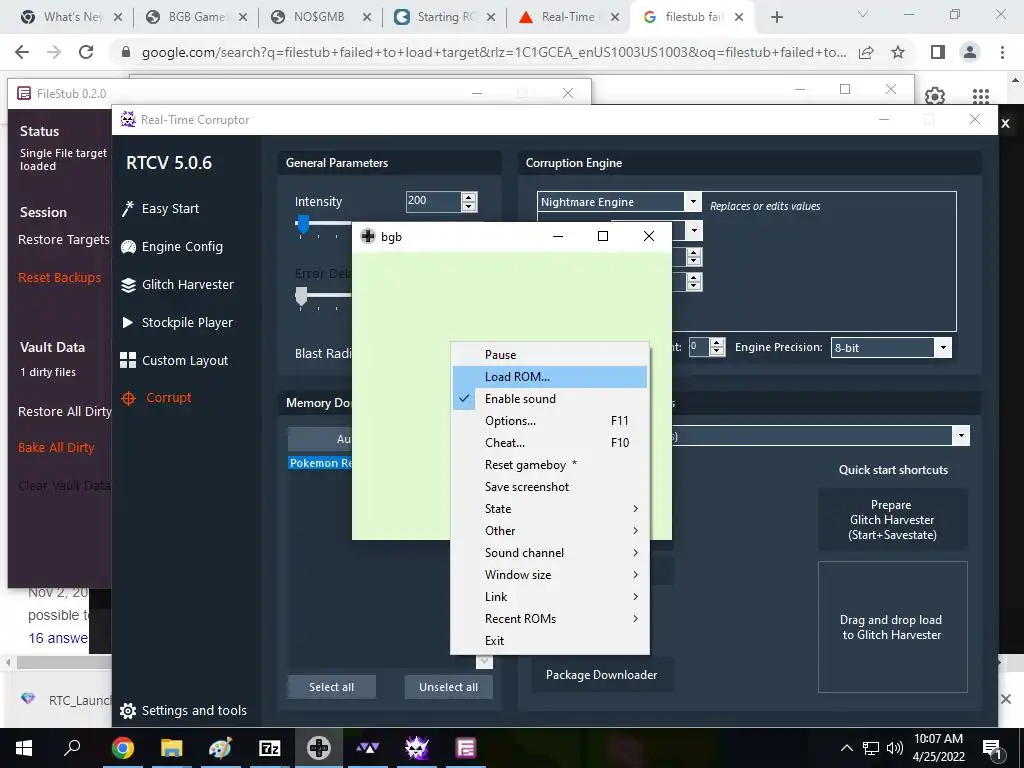Adjust the Error Delay slider handle
This screenshot has height=768, width=1024.
(x=301, y=296)
